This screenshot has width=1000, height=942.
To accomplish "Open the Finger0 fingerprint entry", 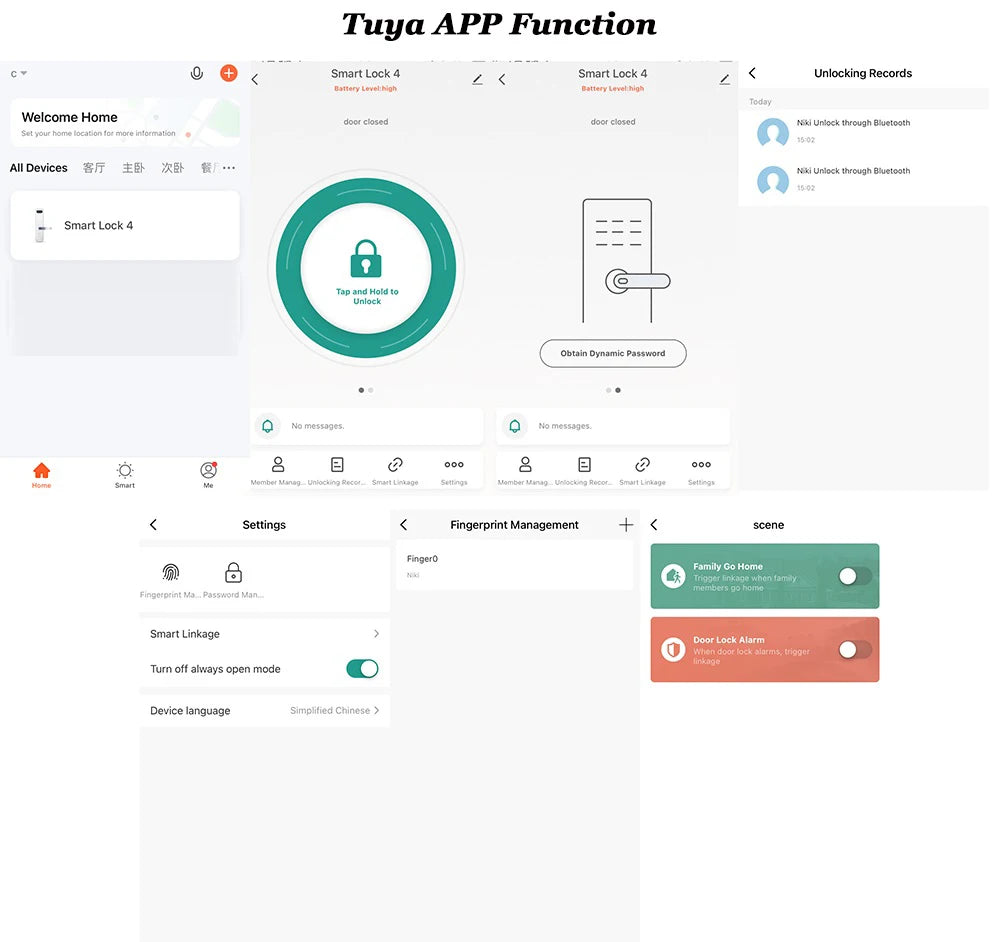I will click(x=515, y=566).
